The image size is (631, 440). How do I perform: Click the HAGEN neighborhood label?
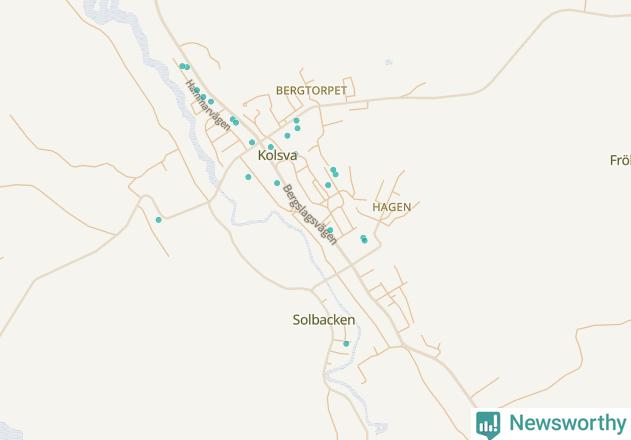392,207
